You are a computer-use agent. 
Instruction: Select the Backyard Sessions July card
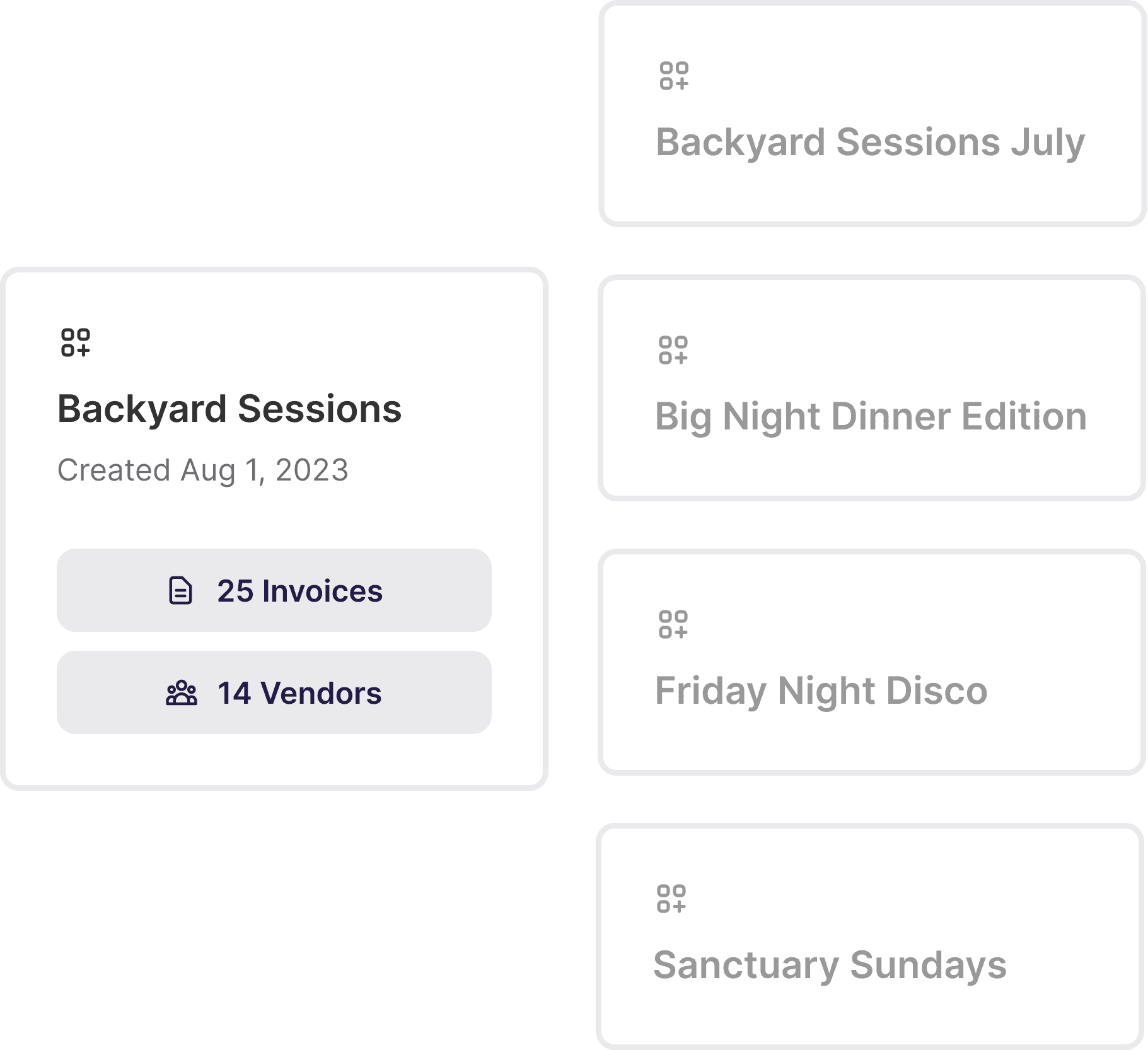(x=873, y=114)
